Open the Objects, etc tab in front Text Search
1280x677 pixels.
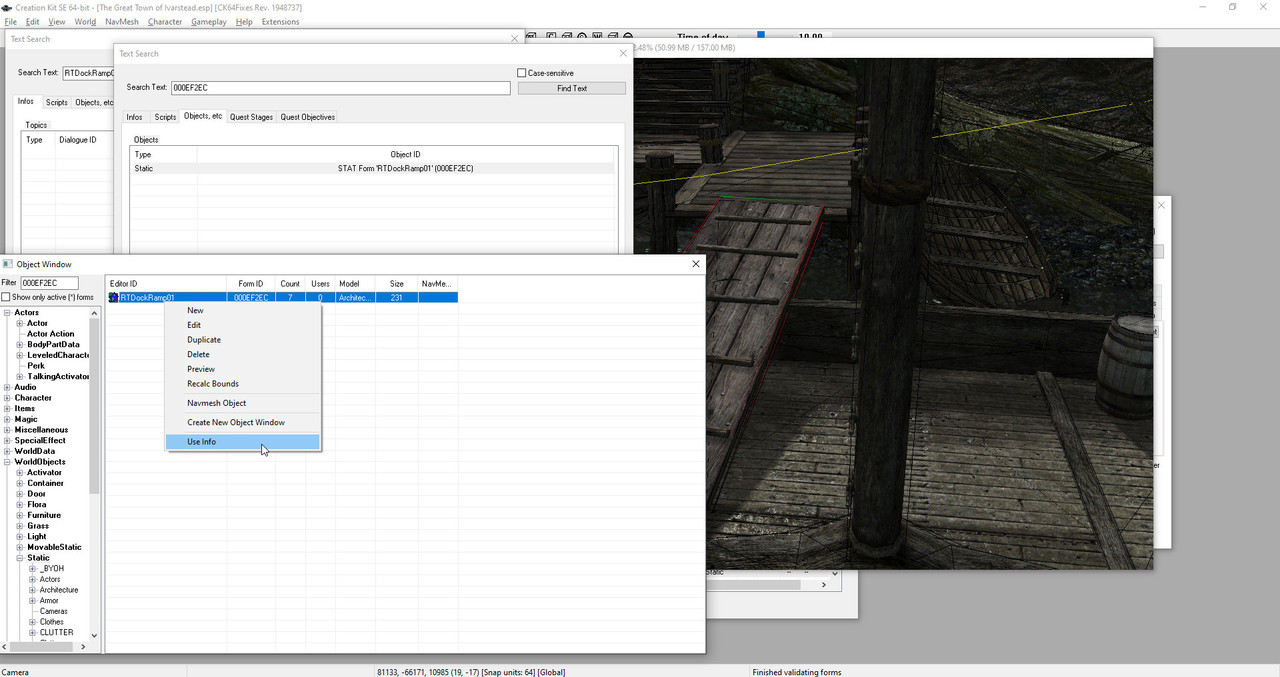coord(203,116)
